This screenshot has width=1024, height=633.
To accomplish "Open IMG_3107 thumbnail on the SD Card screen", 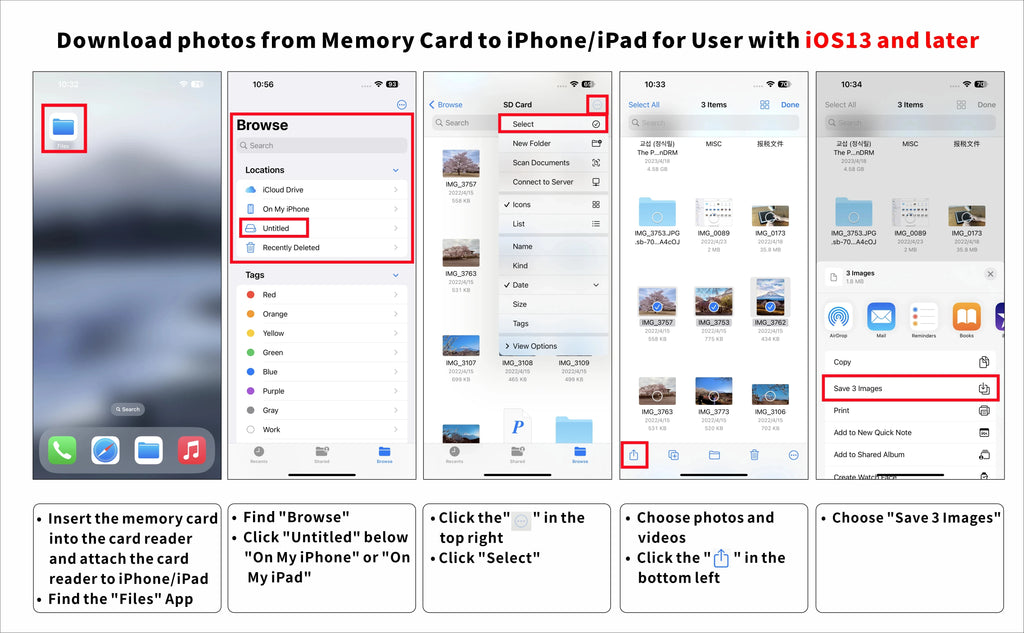I will [x=461, y=346].
